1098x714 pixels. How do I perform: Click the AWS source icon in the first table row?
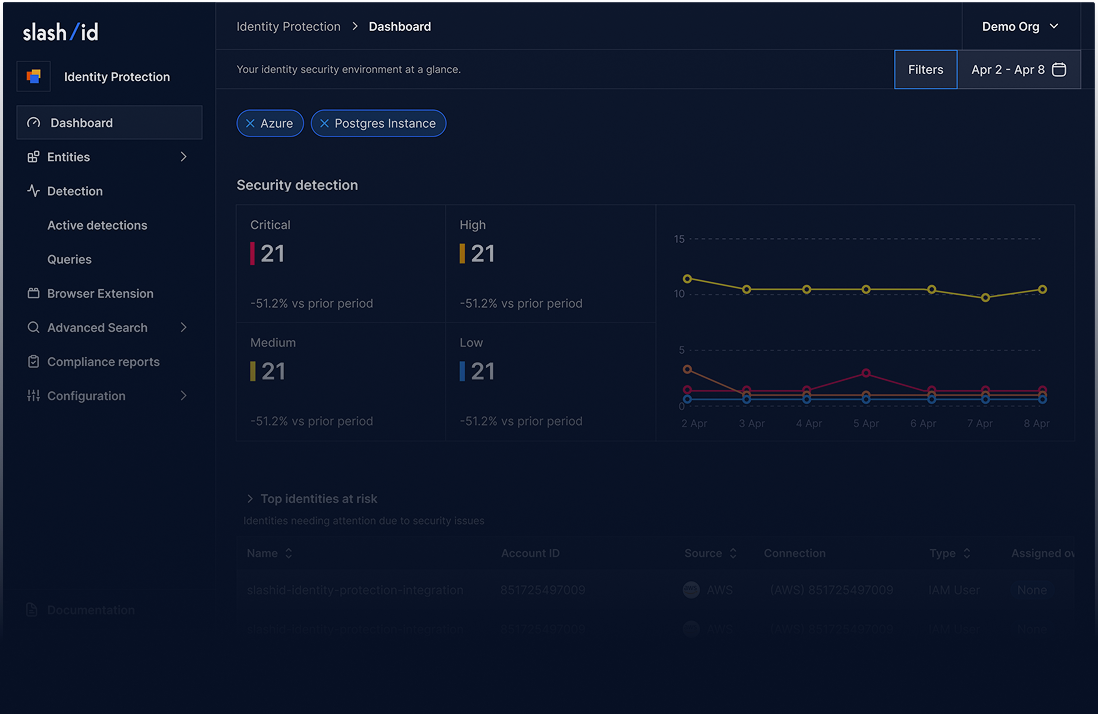[691, 589]
